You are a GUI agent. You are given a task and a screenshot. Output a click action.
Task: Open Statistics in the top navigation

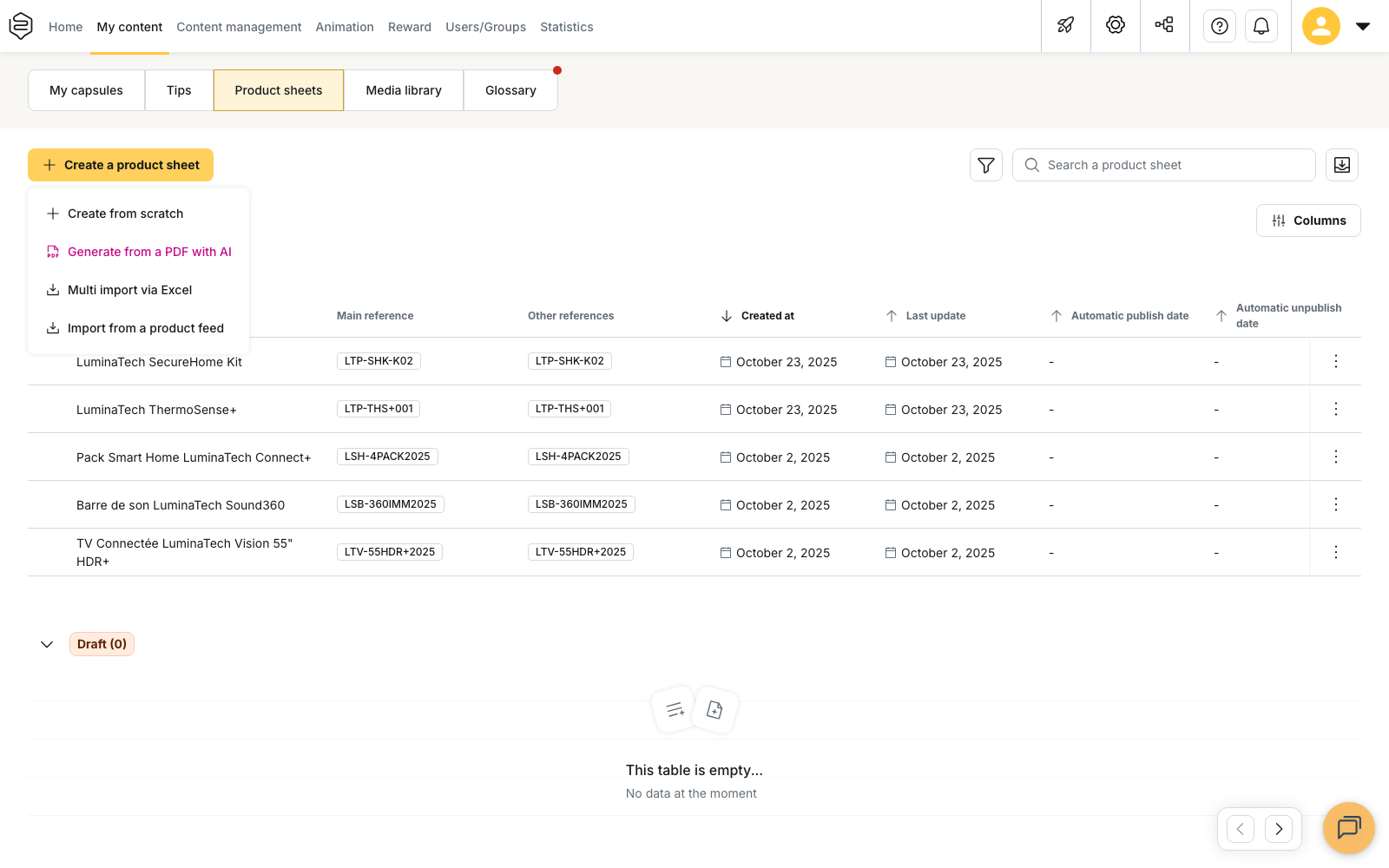pos(567,27)
